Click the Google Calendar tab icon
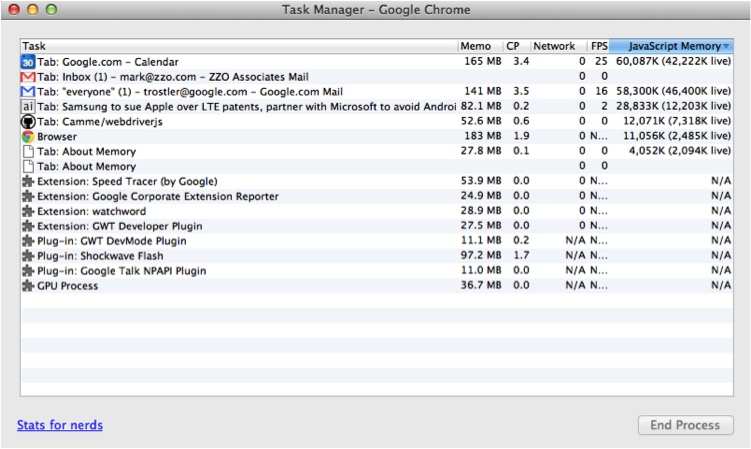The width and height of the screenshot is (751, 449). (28, 62)
